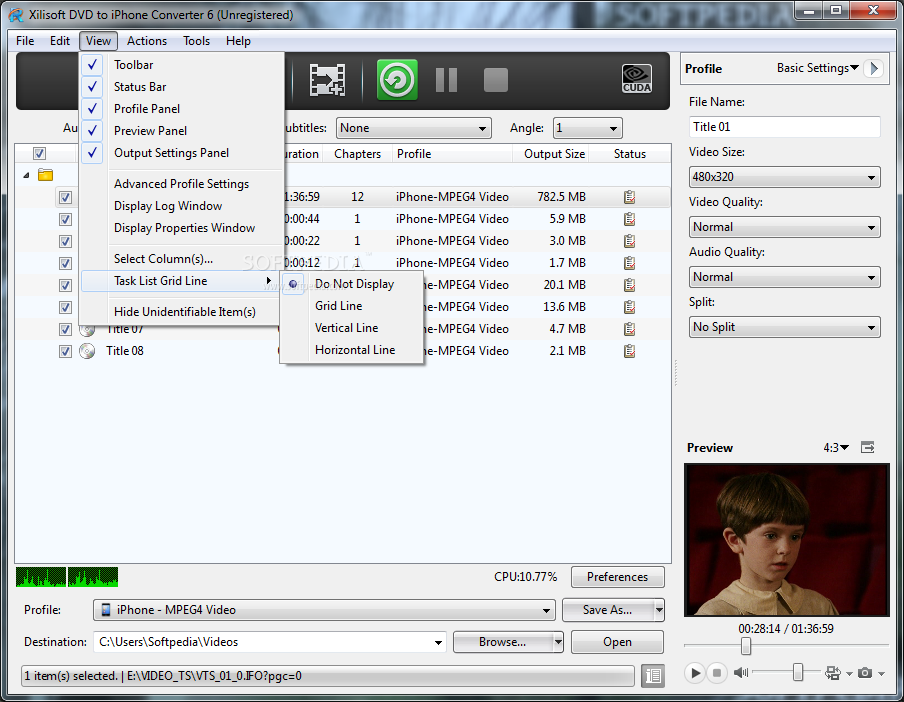Uncheck the Title 08 checkbox
Viewport: 904px width, 702px height.
coord(65,351)
